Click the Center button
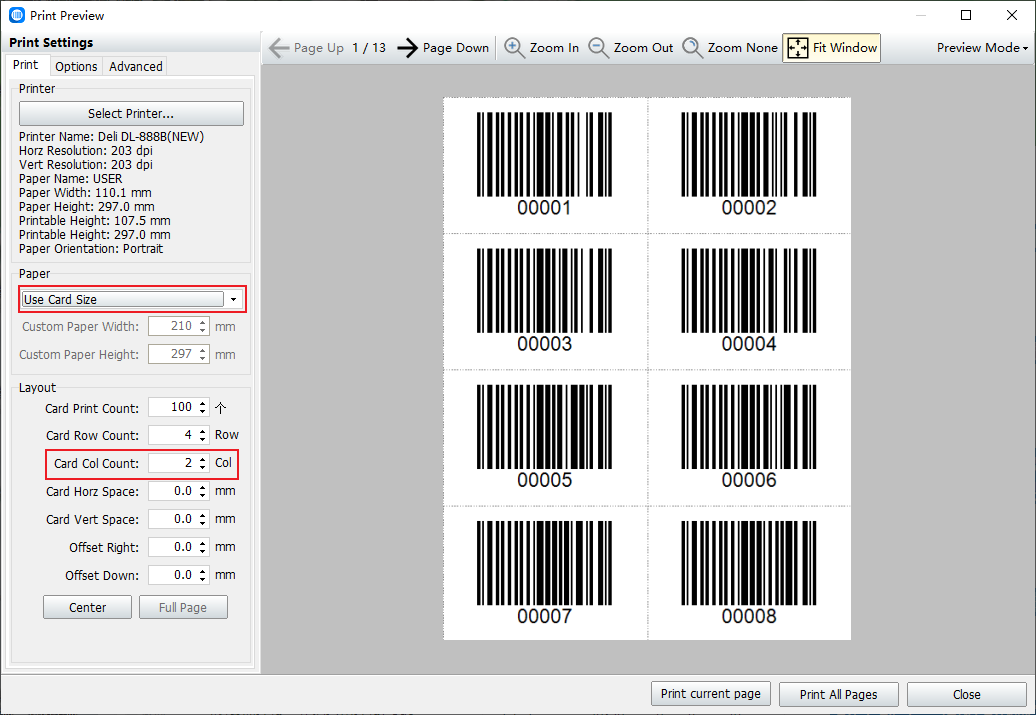 point(87,607)
